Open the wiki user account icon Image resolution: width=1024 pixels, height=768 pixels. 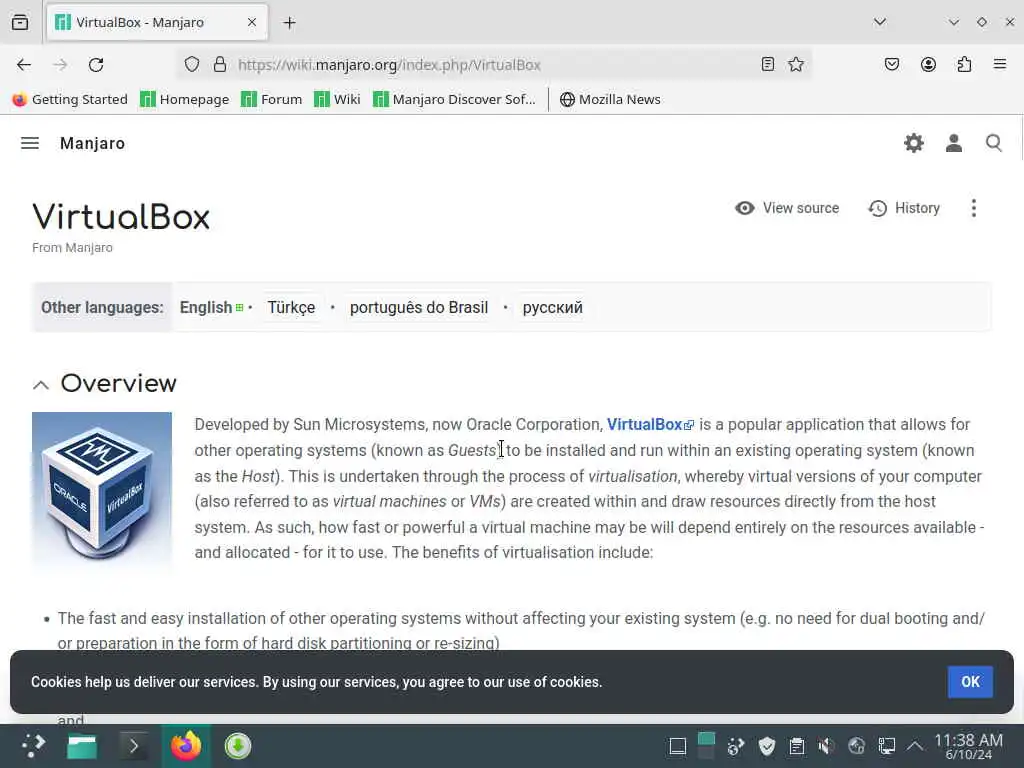(953, 143)
